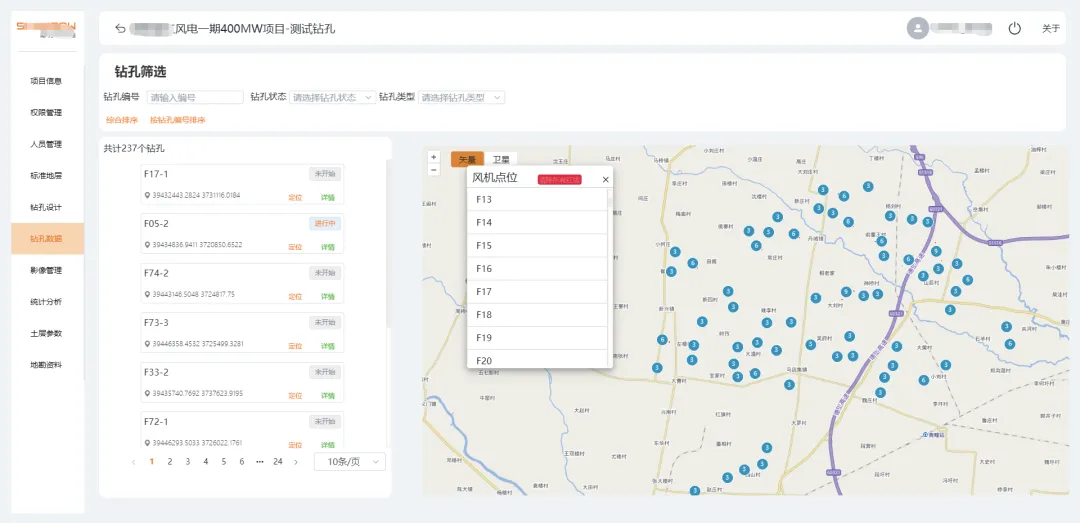The height and width of the screenshot is (523, 1080).
Task: Open 项目信息 in the sidebar
Action: click(x=47, y=81)
